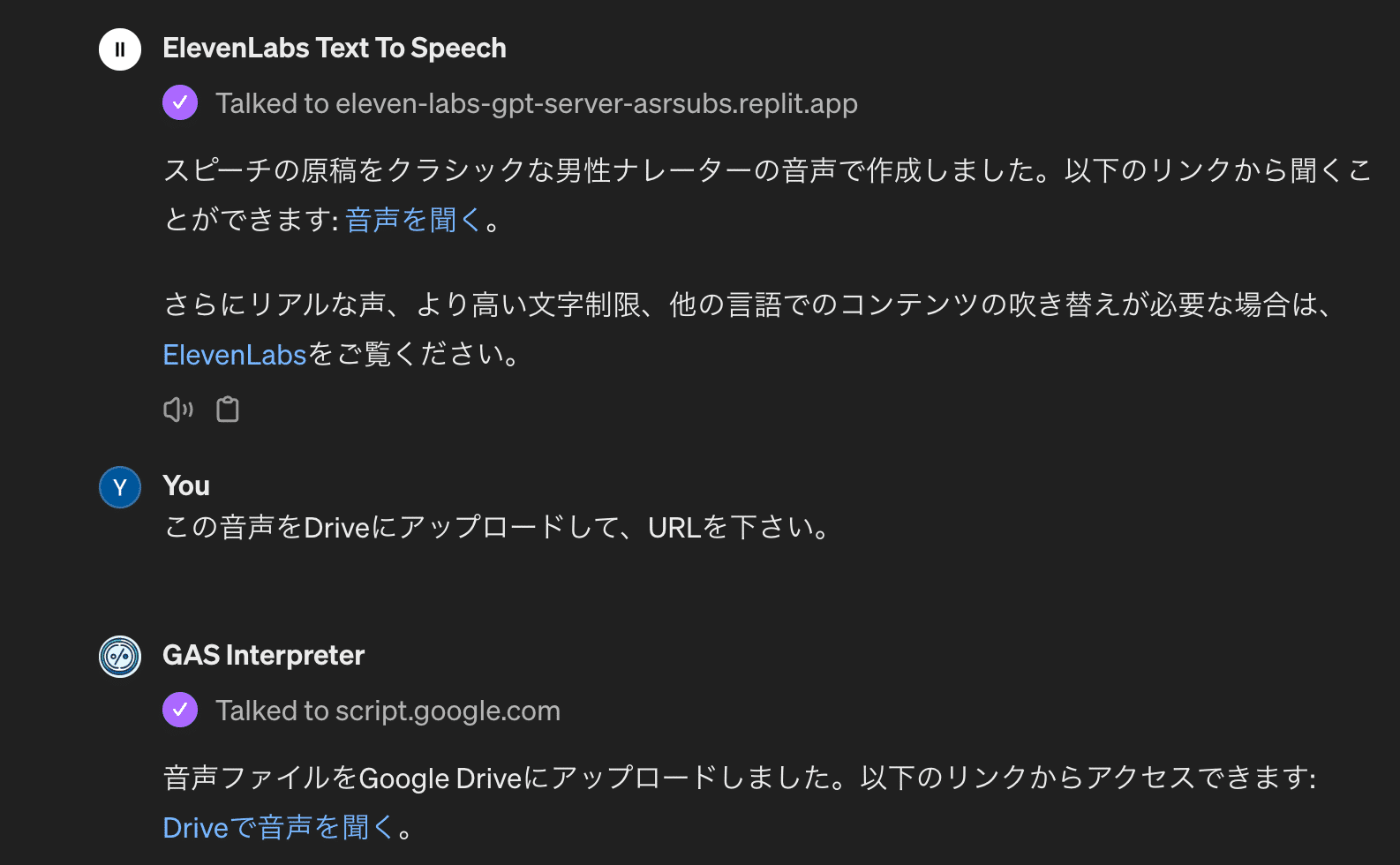1400x865 pixels.
Task: Click the blue Y user avatar
Action: [x=120, y=487]
